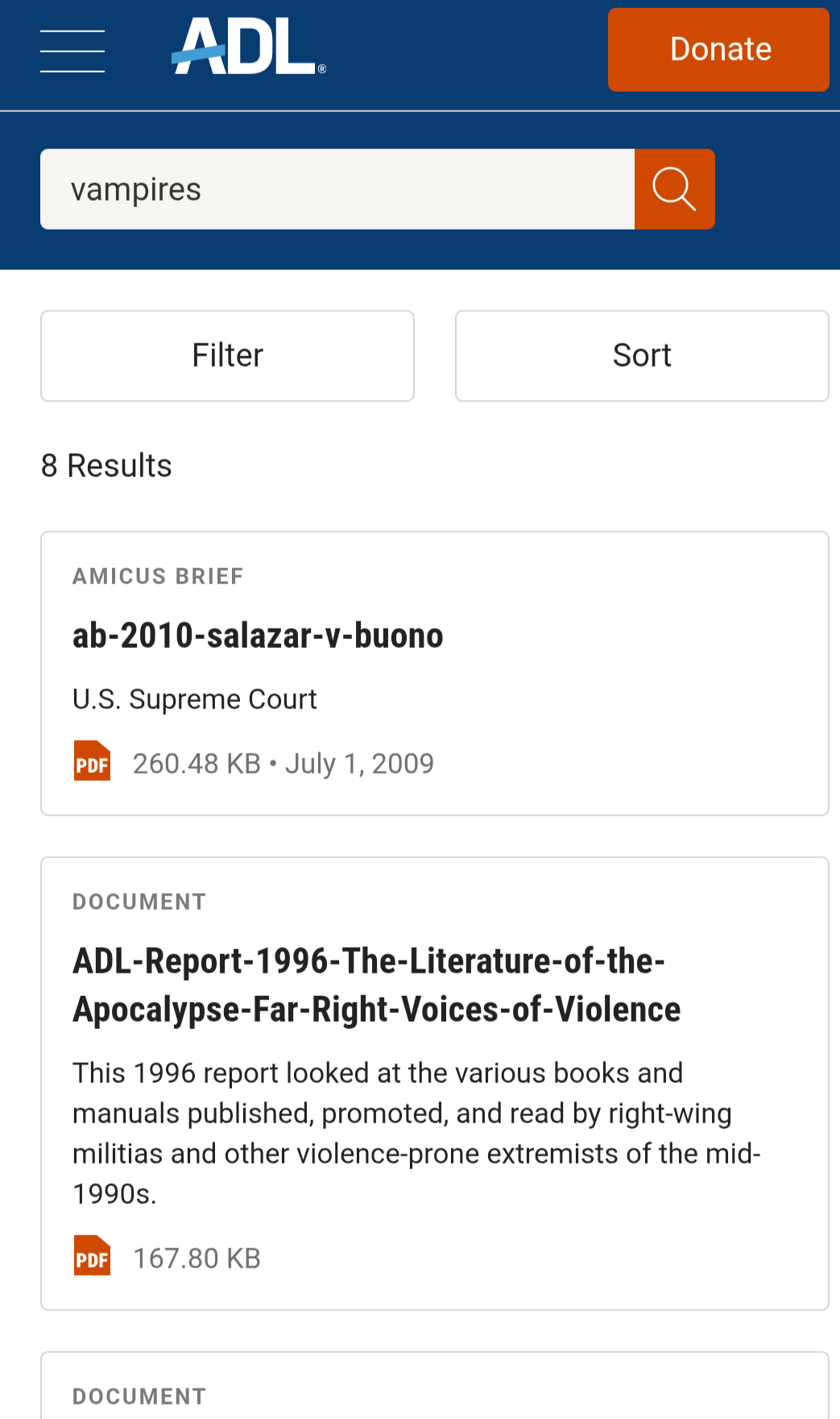
Task: Open the Filter options
Action: pyautogui.click(x=227, y=355)
